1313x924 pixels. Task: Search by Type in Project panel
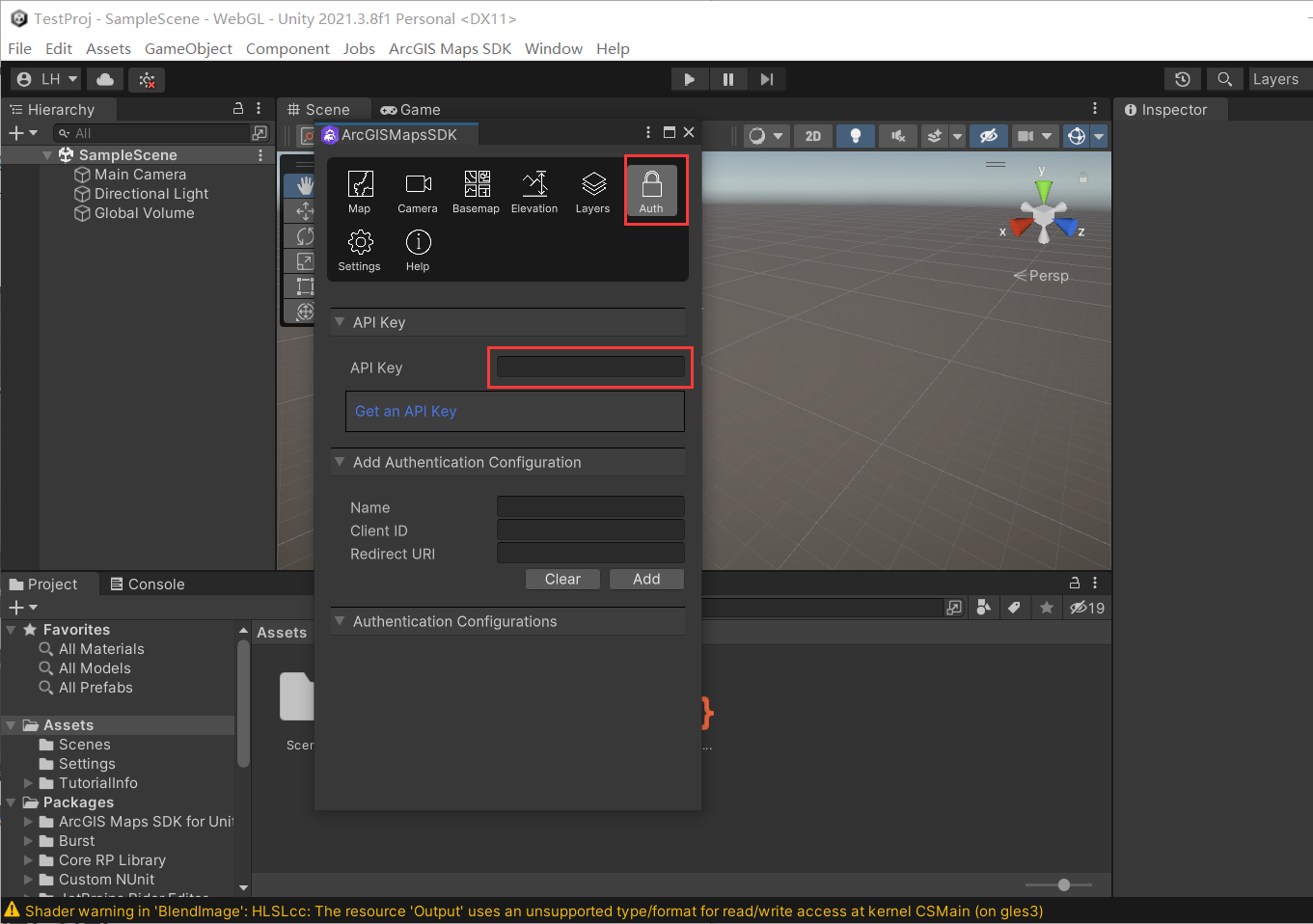[x=983, y=608]
